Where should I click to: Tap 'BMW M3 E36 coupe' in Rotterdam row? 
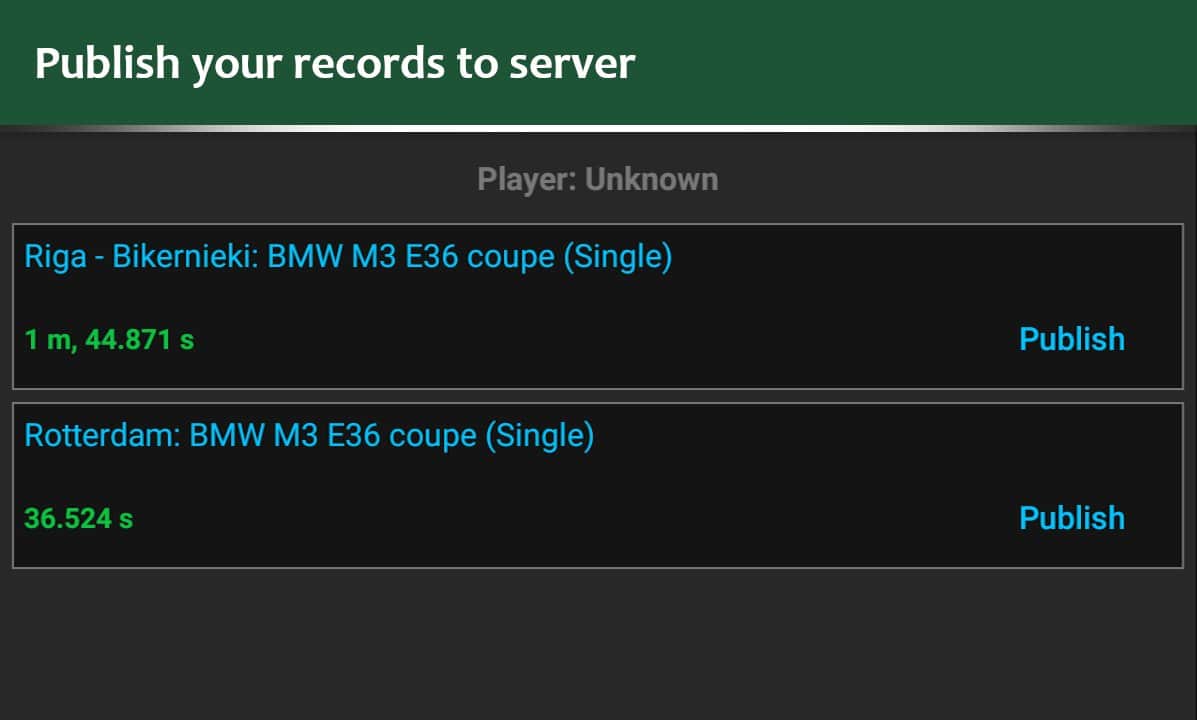pyautogui.click(x=333, y=436)
